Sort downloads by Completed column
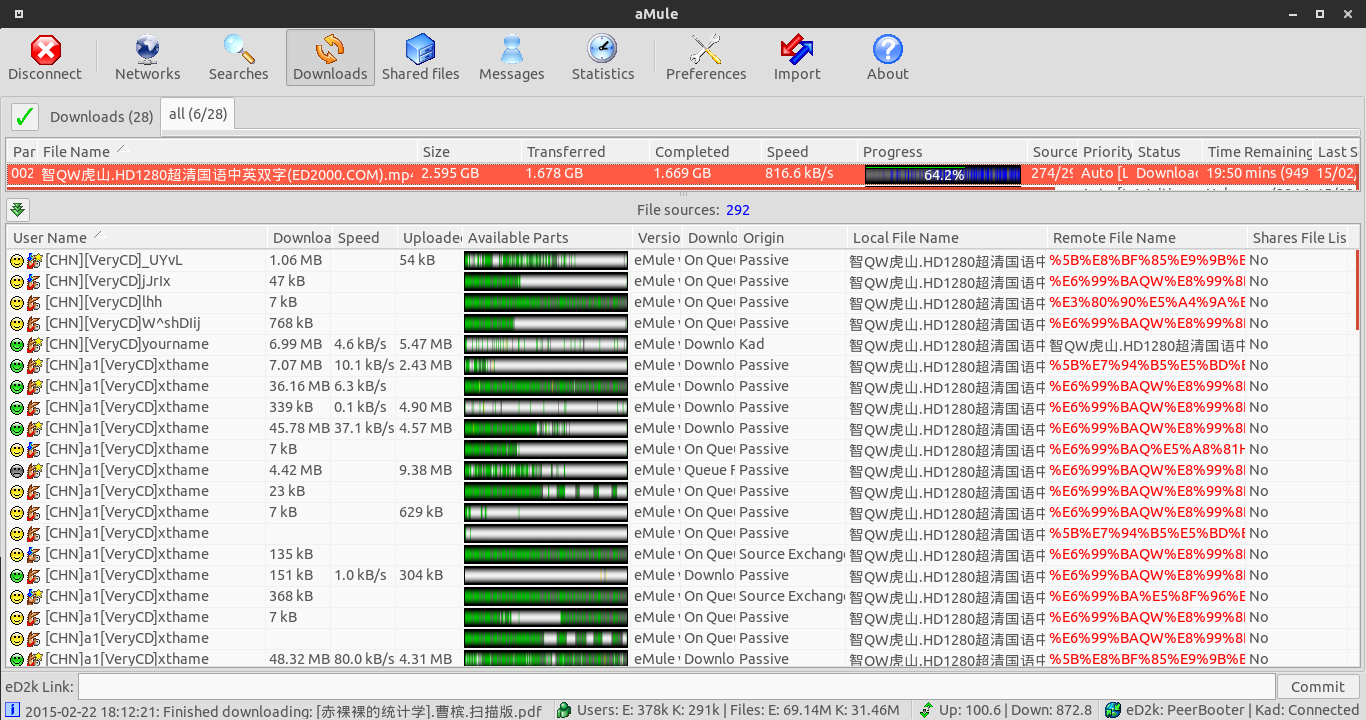 click(705, 151)
